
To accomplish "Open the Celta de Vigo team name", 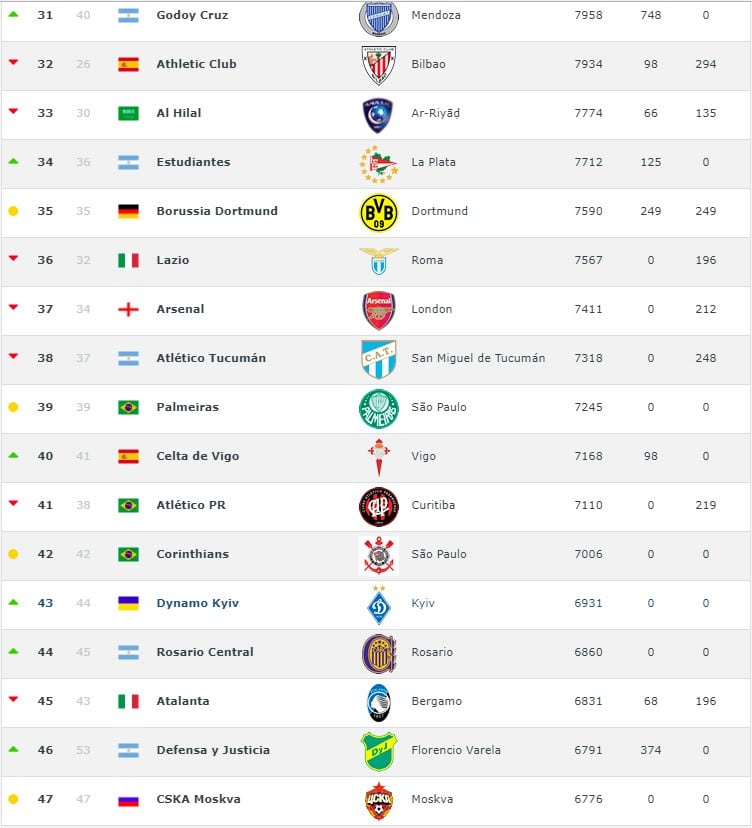I will (198, 457).
